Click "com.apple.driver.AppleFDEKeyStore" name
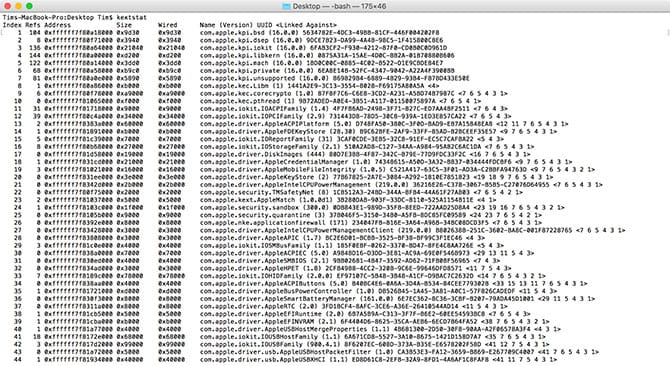 click(262, 132)
